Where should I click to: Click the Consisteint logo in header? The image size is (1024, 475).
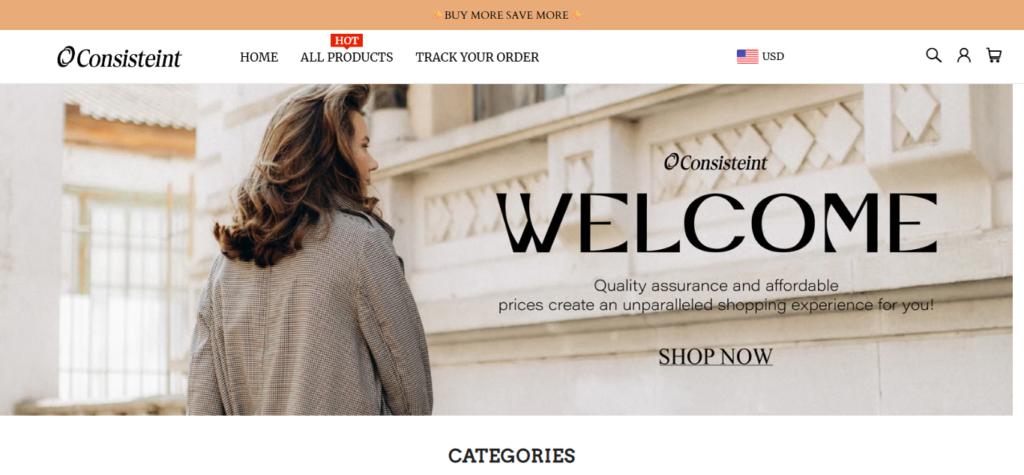click(x=120, y=57)
